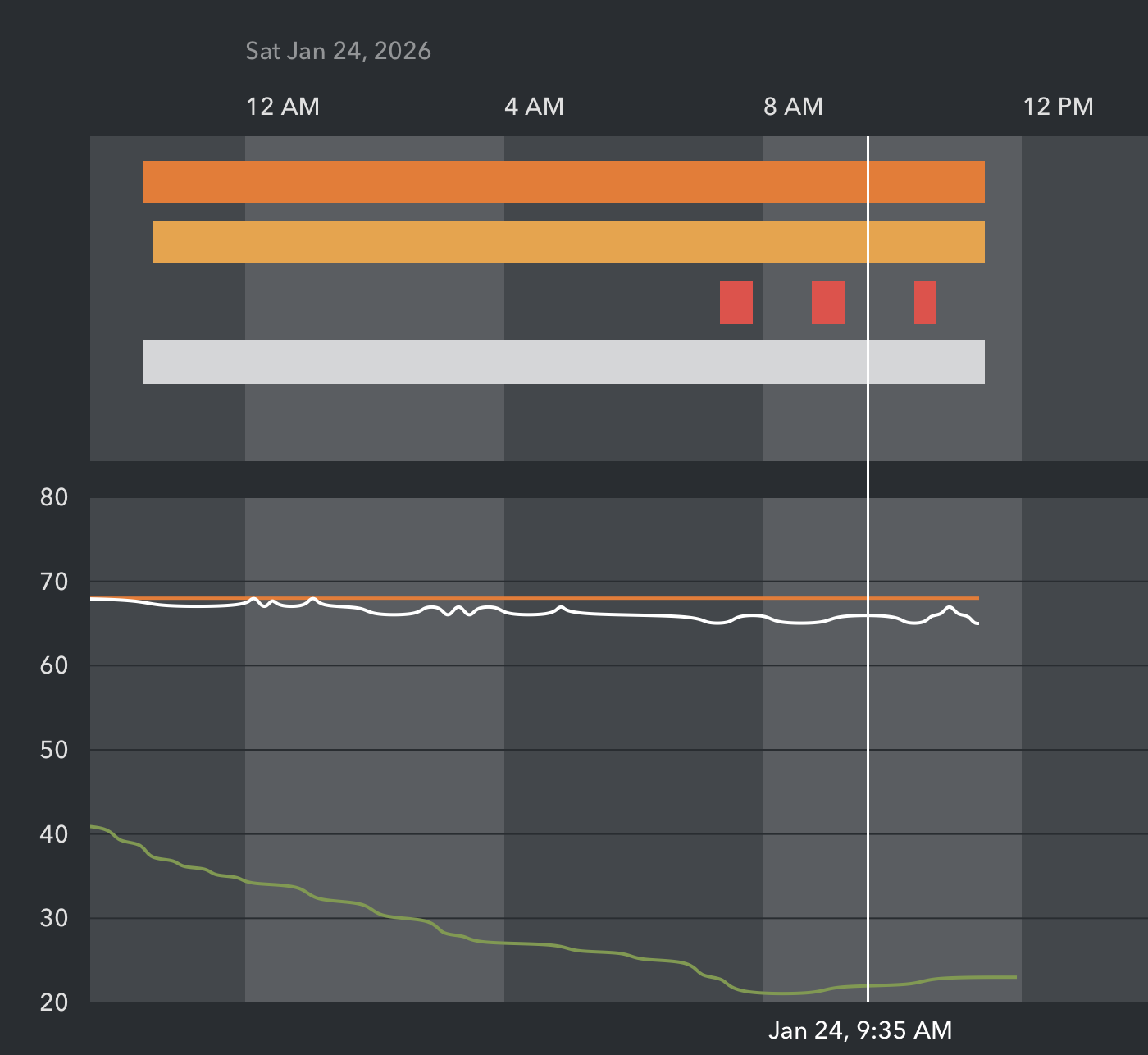Click the 50 y-axis label
Screen dimensions: 1148x1055
click(x=54, y=750)
